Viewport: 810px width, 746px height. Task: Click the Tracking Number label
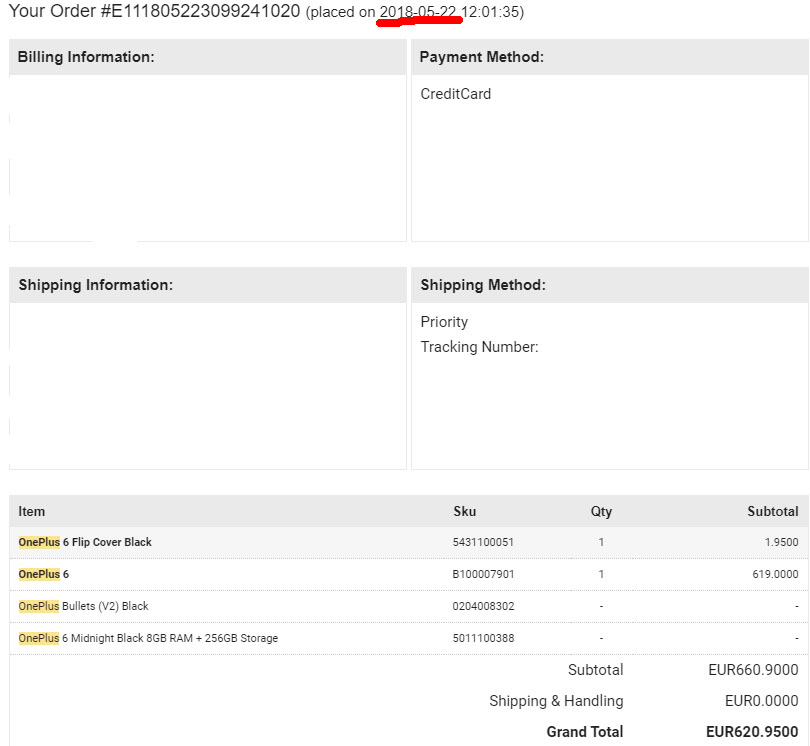coord(479,347)
